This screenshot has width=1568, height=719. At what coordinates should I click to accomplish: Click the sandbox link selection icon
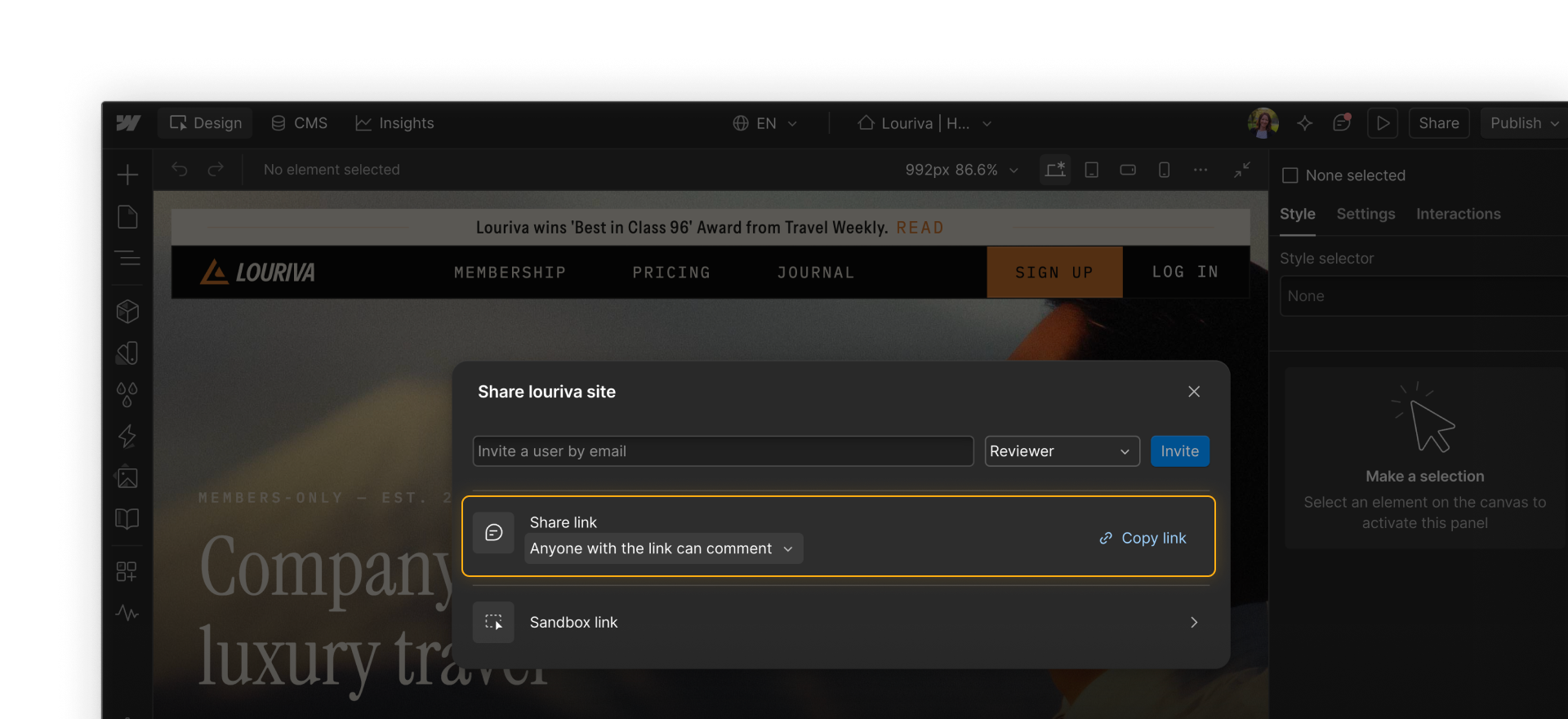pyautogui.click(x=494, y=623)
